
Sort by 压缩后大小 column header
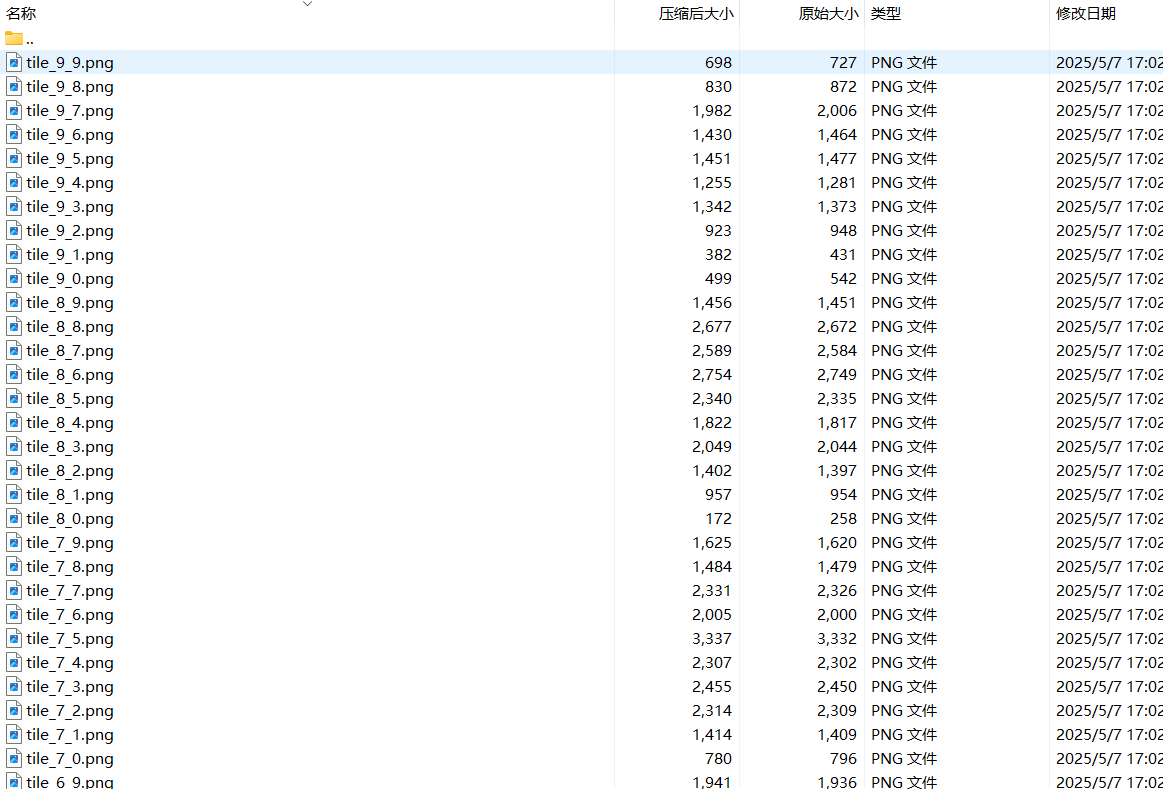pos(696,14)
